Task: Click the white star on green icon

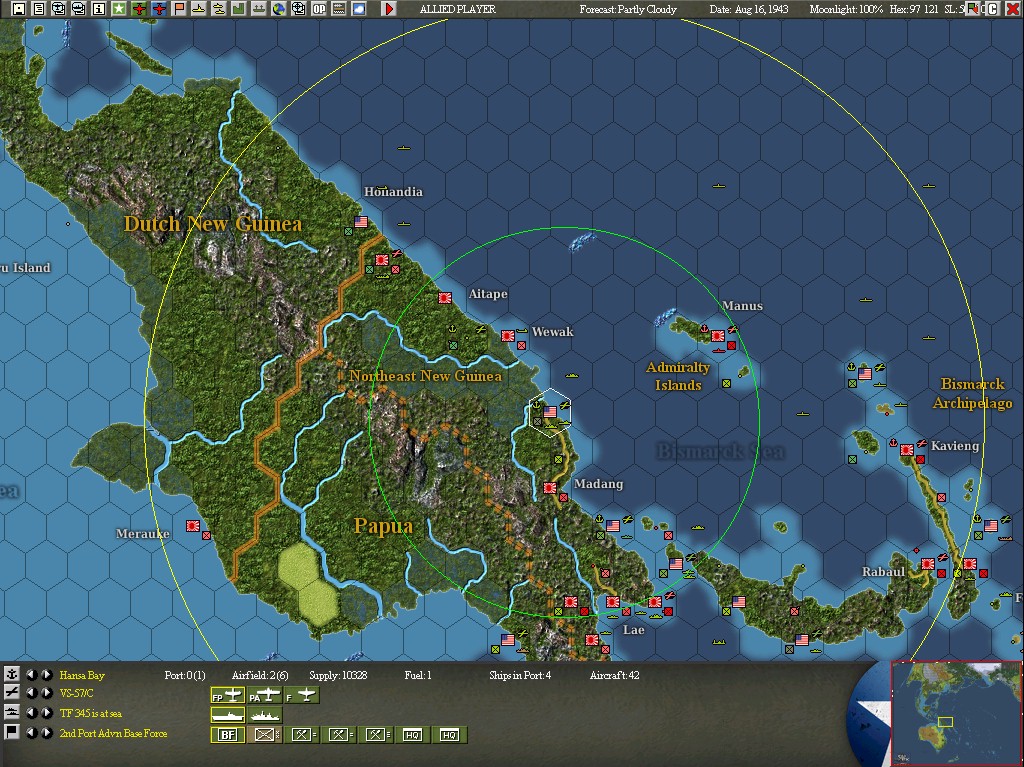Action: point(118,8)
